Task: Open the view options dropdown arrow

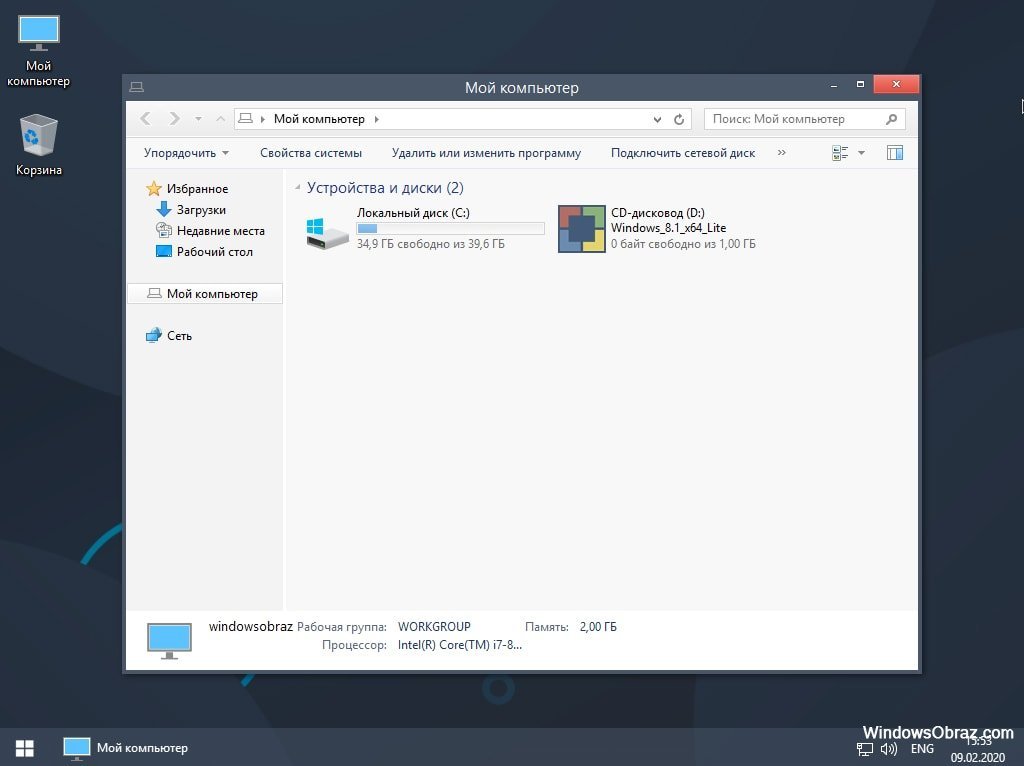Action: (x=861, y=153)
